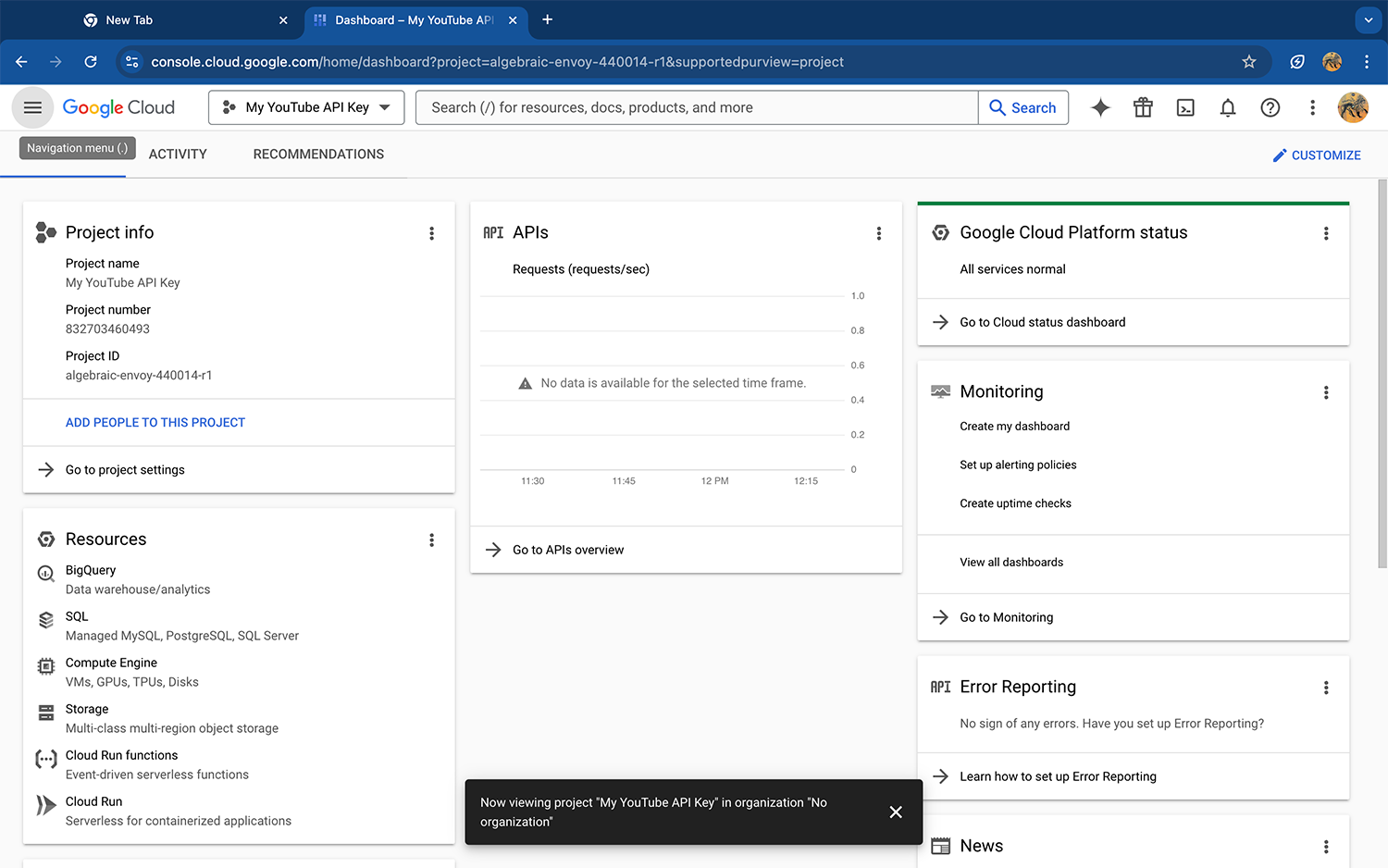Open Project info card options menu

[431, 233]
